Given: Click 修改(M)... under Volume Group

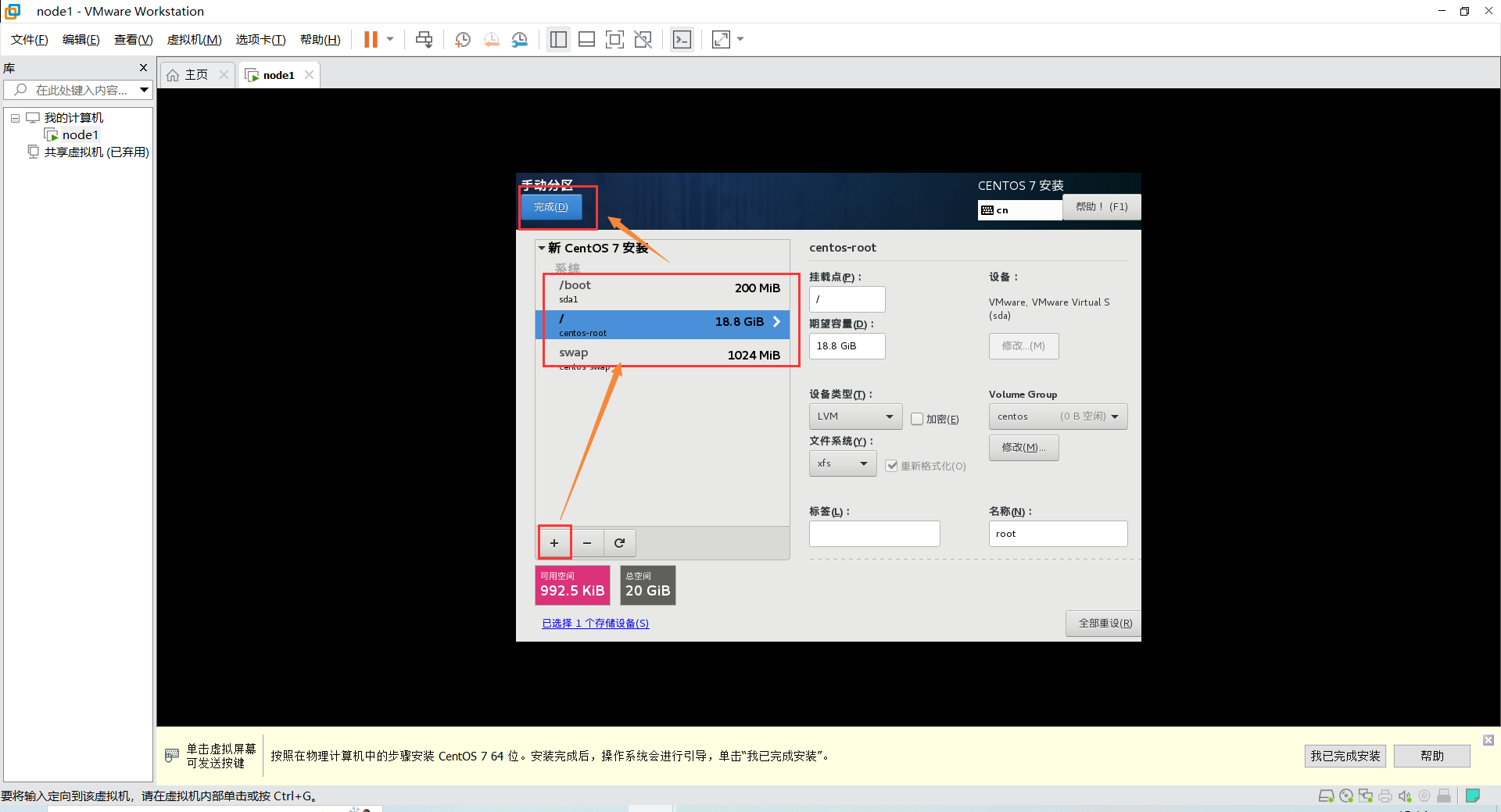Looking at the screenshot, I should click(1023, 448).
